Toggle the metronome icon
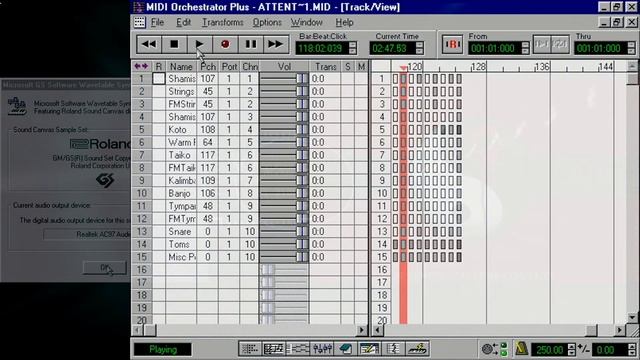Viewport: 640px width, 360px height. pyautogui.click(x=522, y=349)
